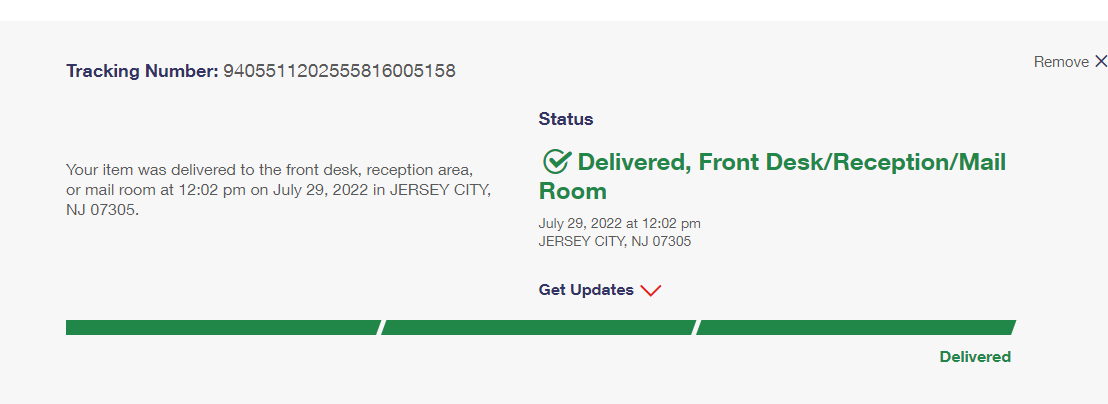Click JERSEY CITY, NJ 07305 under the timestamp
1108x404 pixels.
click(x=614, y=241)
